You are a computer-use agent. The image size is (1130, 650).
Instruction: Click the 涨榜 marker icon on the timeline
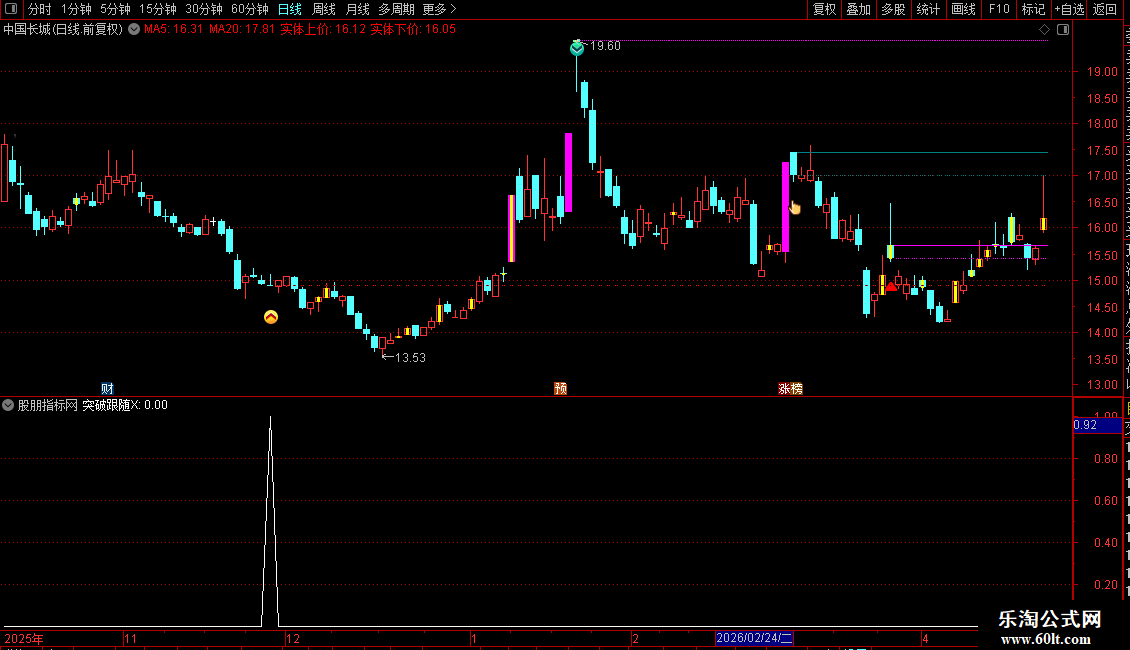click(x=791, y=388)
